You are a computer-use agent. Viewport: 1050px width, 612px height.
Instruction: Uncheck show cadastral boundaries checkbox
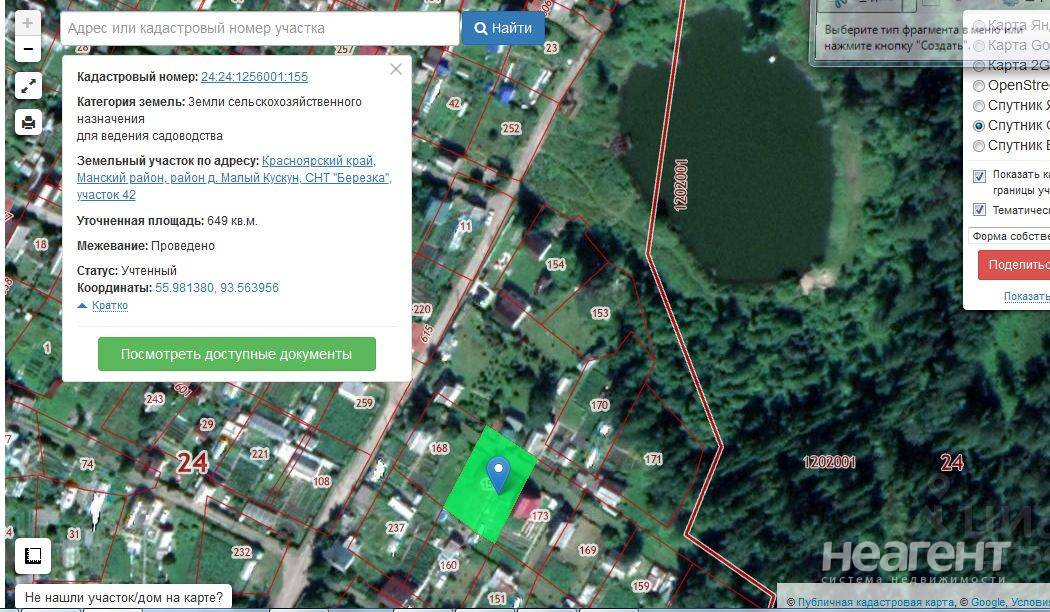[x=980, y=176]
